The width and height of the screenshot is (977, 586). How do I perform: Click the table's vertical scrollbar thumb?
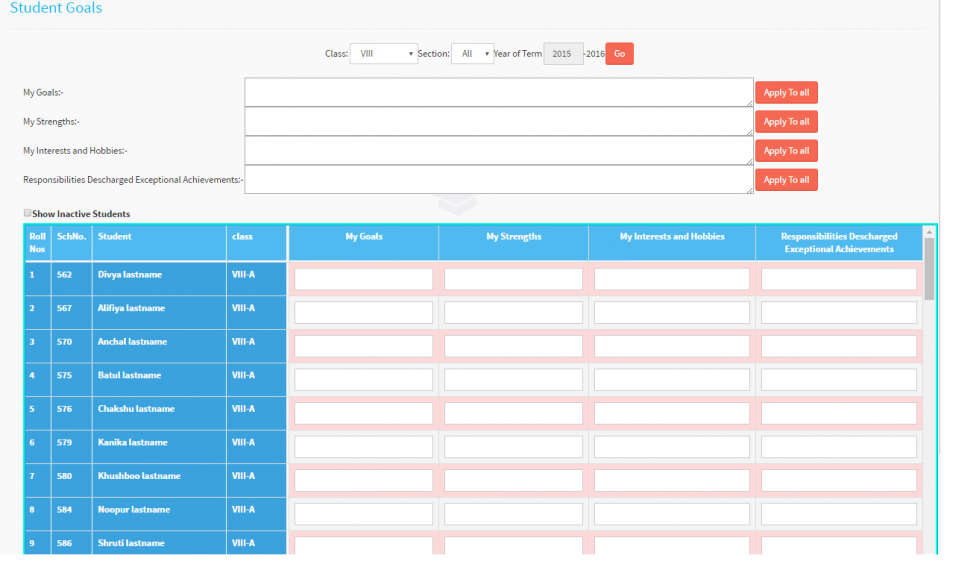click(929, 268)
